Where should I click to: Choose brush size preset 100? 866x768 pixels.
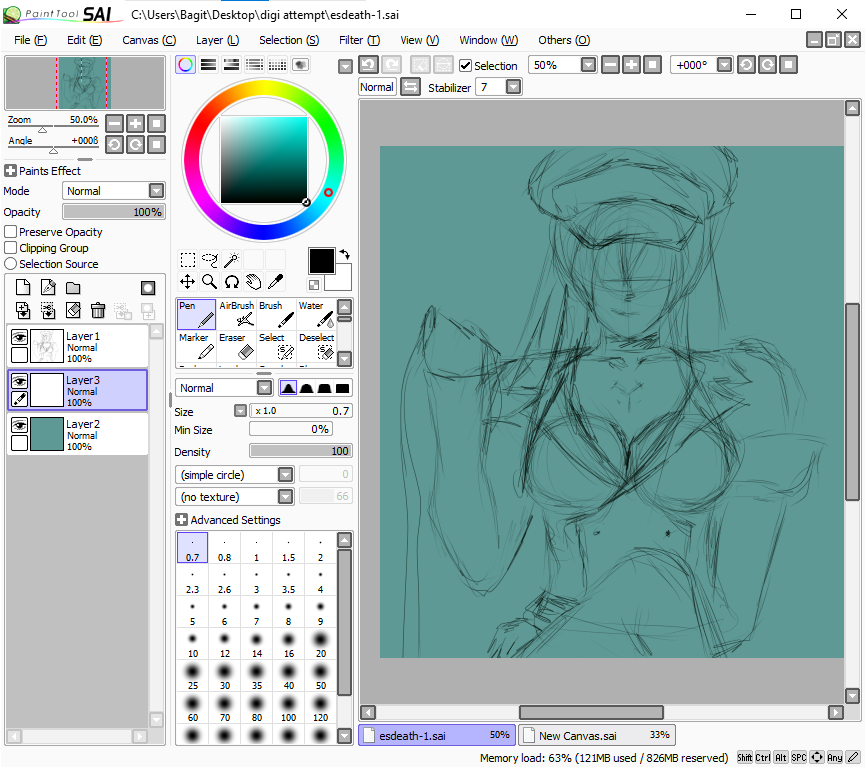[x=289, y=708]
